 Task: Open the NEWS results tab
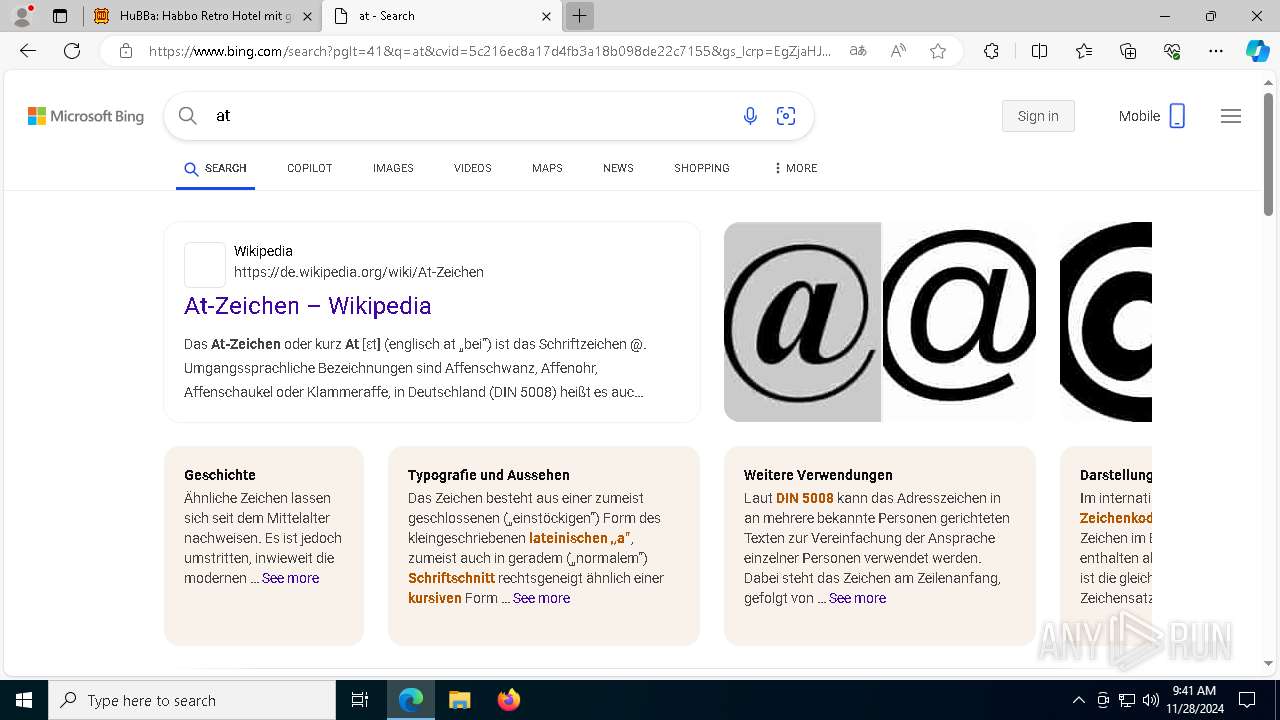coord(618,168)
